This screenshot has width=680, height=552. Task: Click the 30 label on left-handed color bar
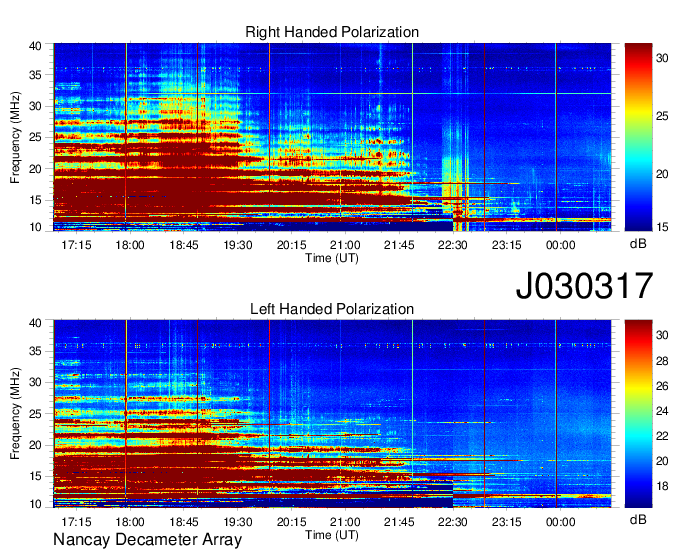point(662,335)
